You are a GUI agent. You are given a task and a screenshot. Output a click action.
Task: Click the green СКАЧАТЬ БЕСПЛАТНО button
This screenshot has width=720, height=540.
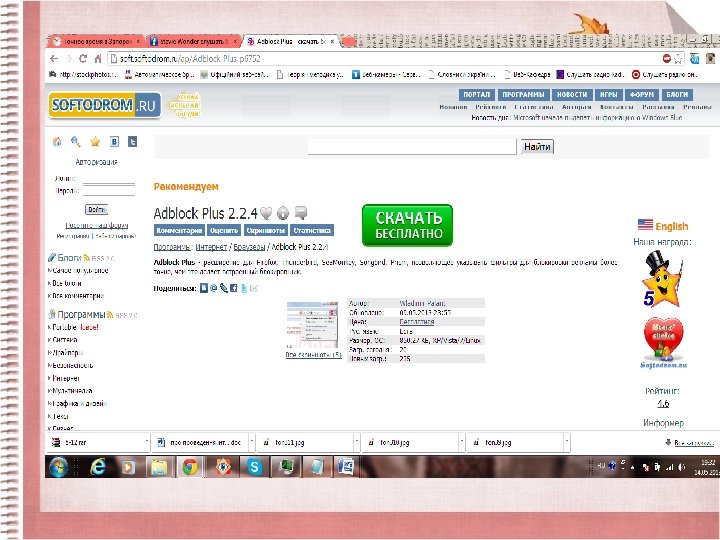(x=407, y=225)
